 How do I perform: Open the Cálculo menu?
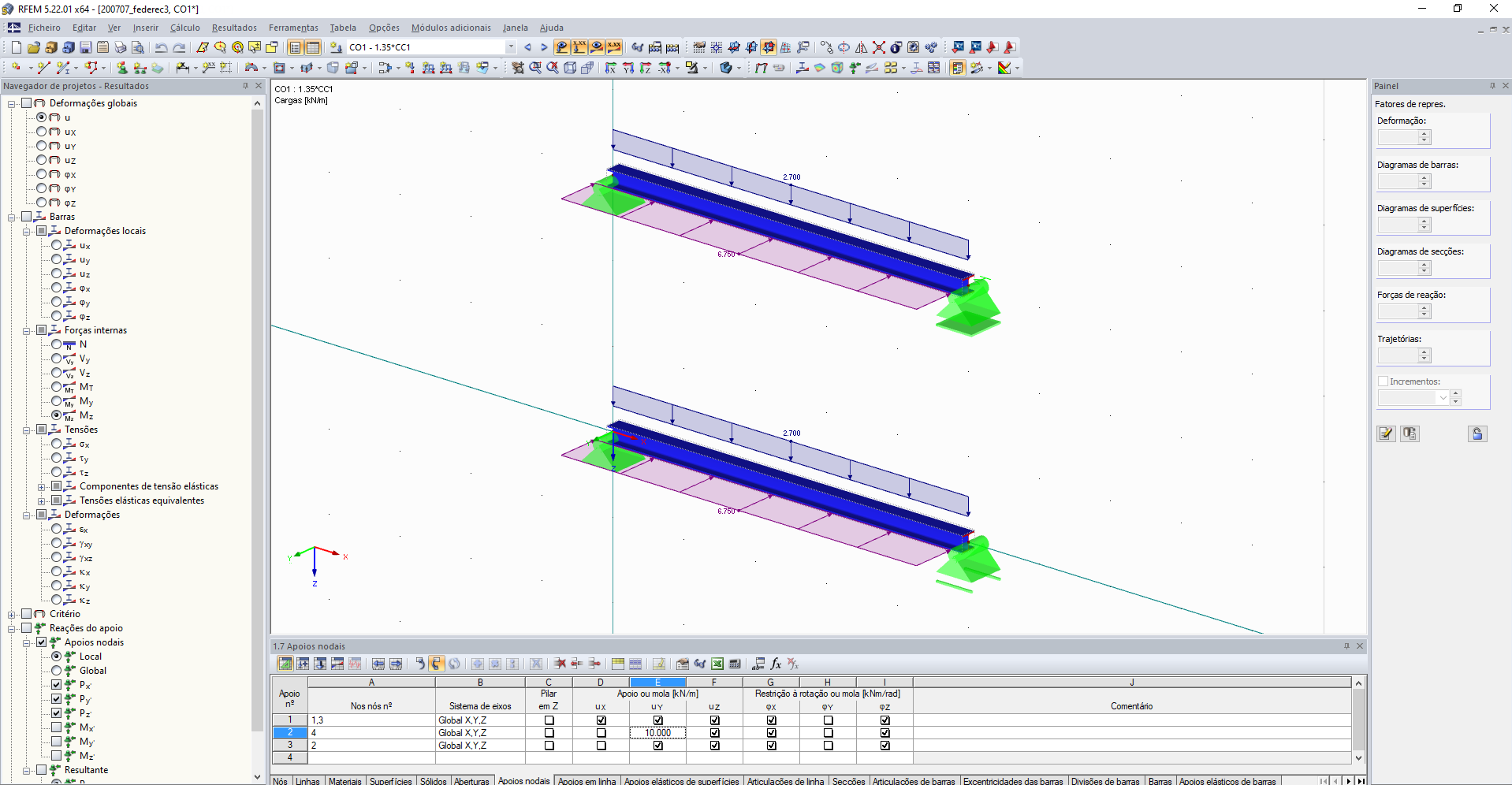pyautogui.click(x=185, y=28)
